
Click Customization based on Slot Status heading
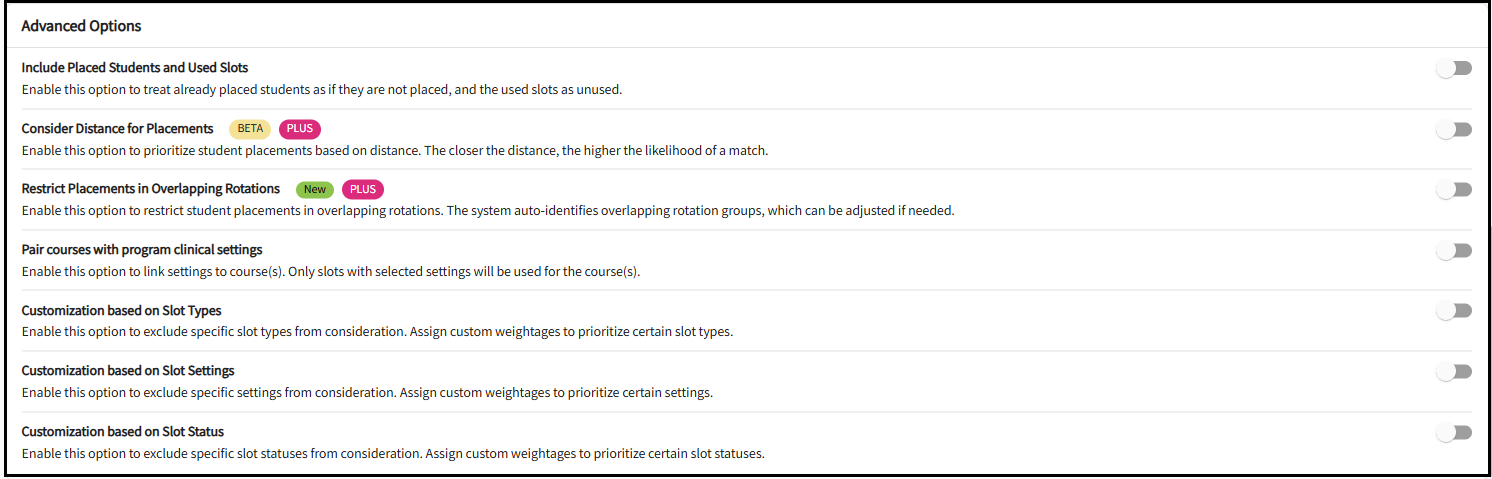(x=123, y=431)
